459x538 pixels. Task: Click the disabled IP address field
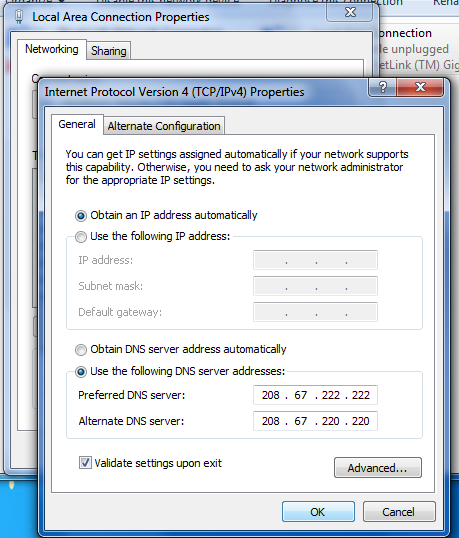click(x=315, y=260)
